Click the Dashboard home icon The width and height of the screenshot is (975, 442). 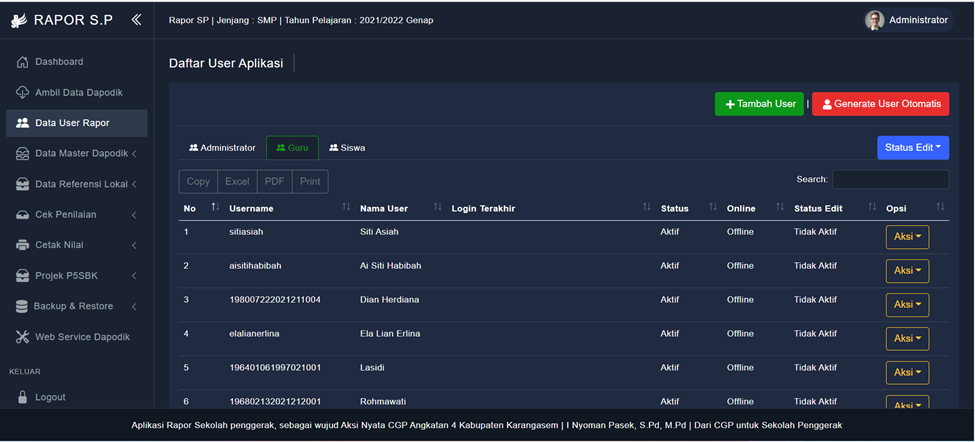click(23, 62)
